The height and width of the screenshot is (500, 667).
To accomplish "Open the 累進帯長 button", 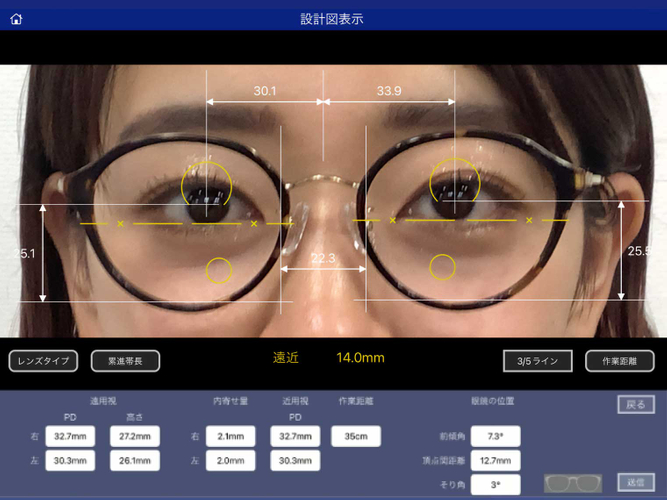I will pyautogui.click(x=125, y=361).
